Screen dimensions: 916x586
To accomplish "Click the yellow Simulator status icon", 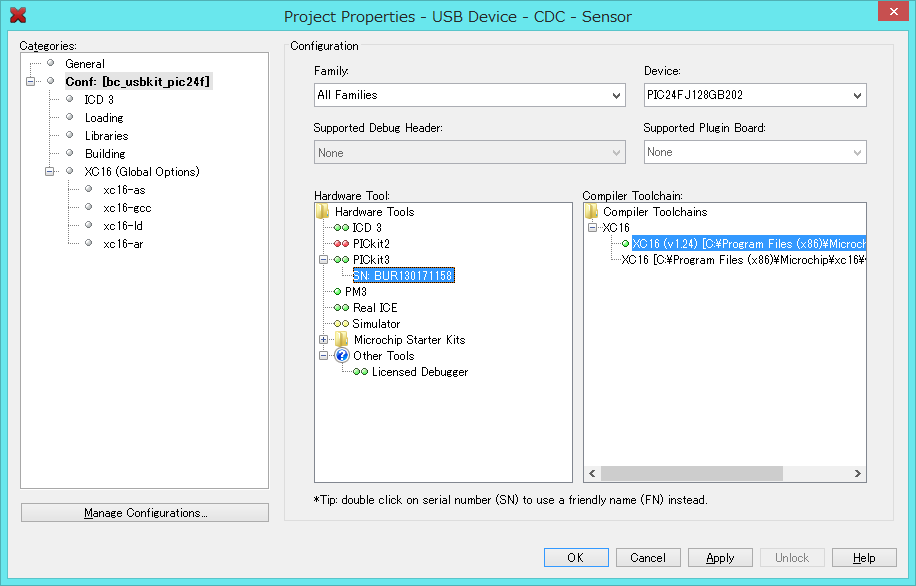I will point(341,324).
